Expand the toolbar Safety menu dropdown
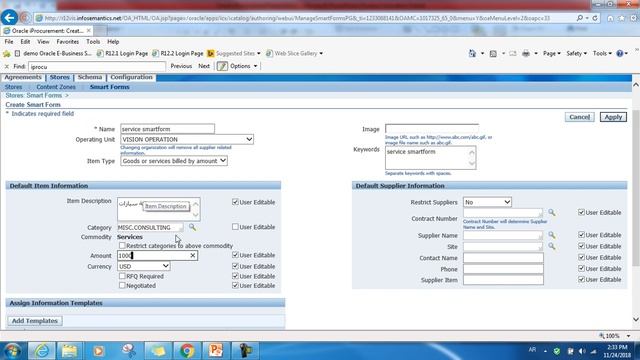 pos(576,53)
